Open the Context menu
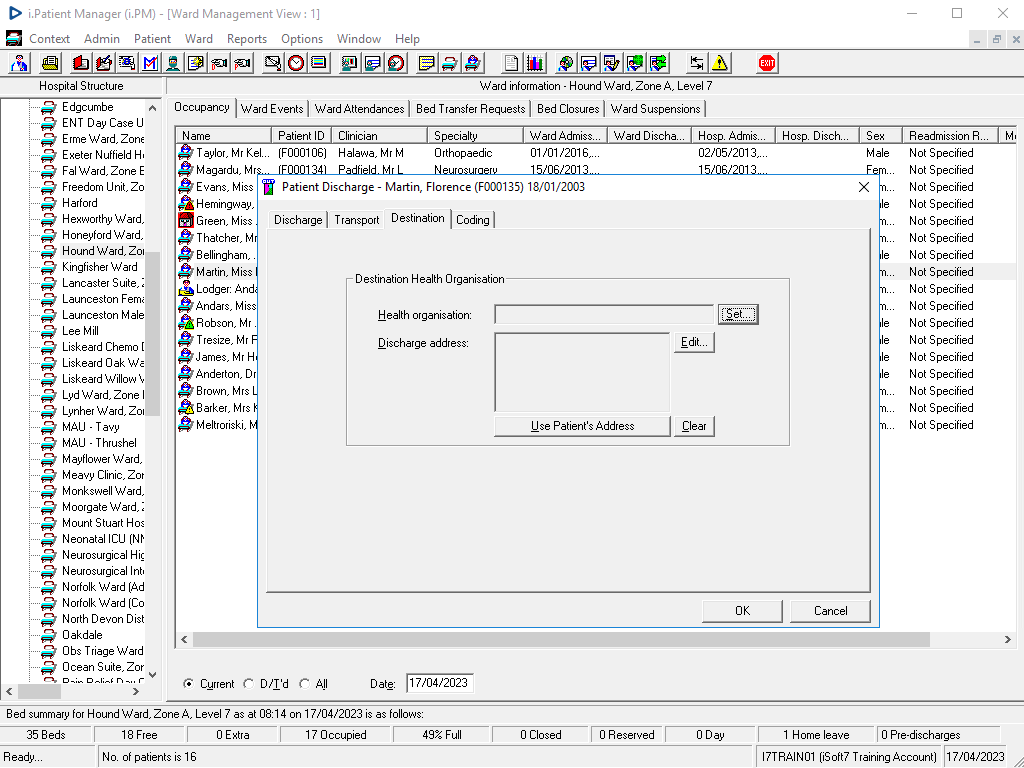 50,39
